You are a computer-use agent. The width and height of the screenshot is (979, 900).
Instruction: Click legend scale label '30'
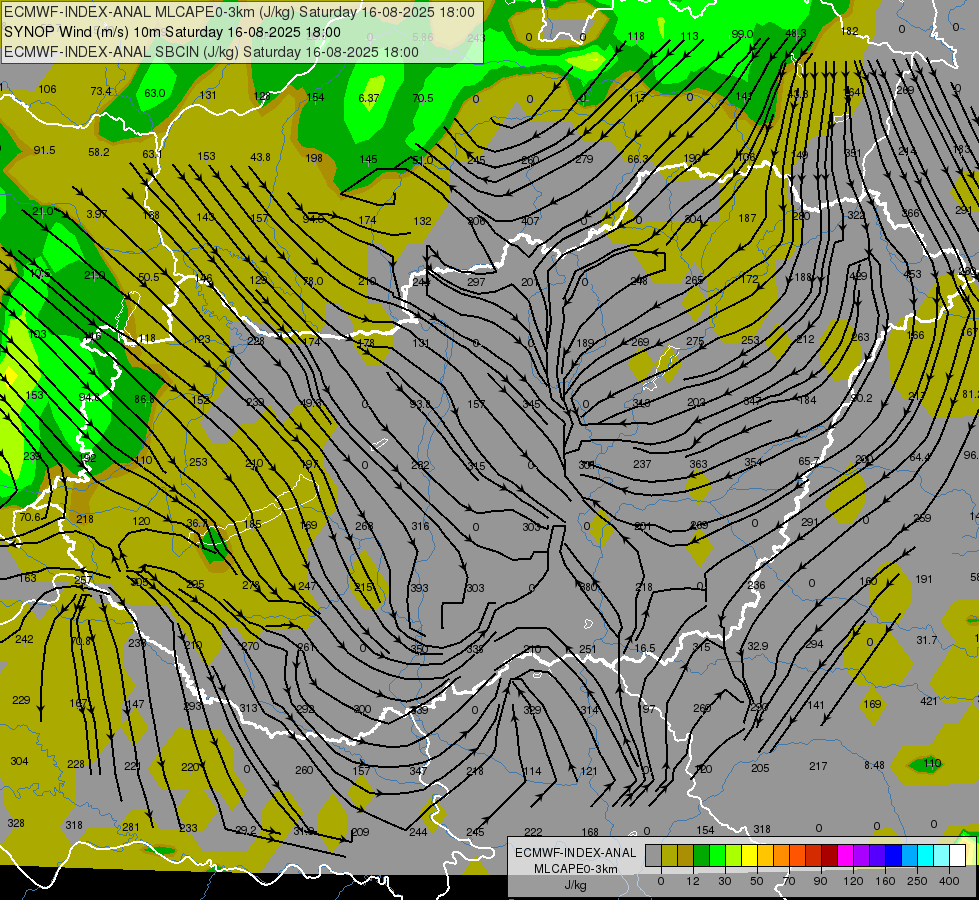pos(725,881)
